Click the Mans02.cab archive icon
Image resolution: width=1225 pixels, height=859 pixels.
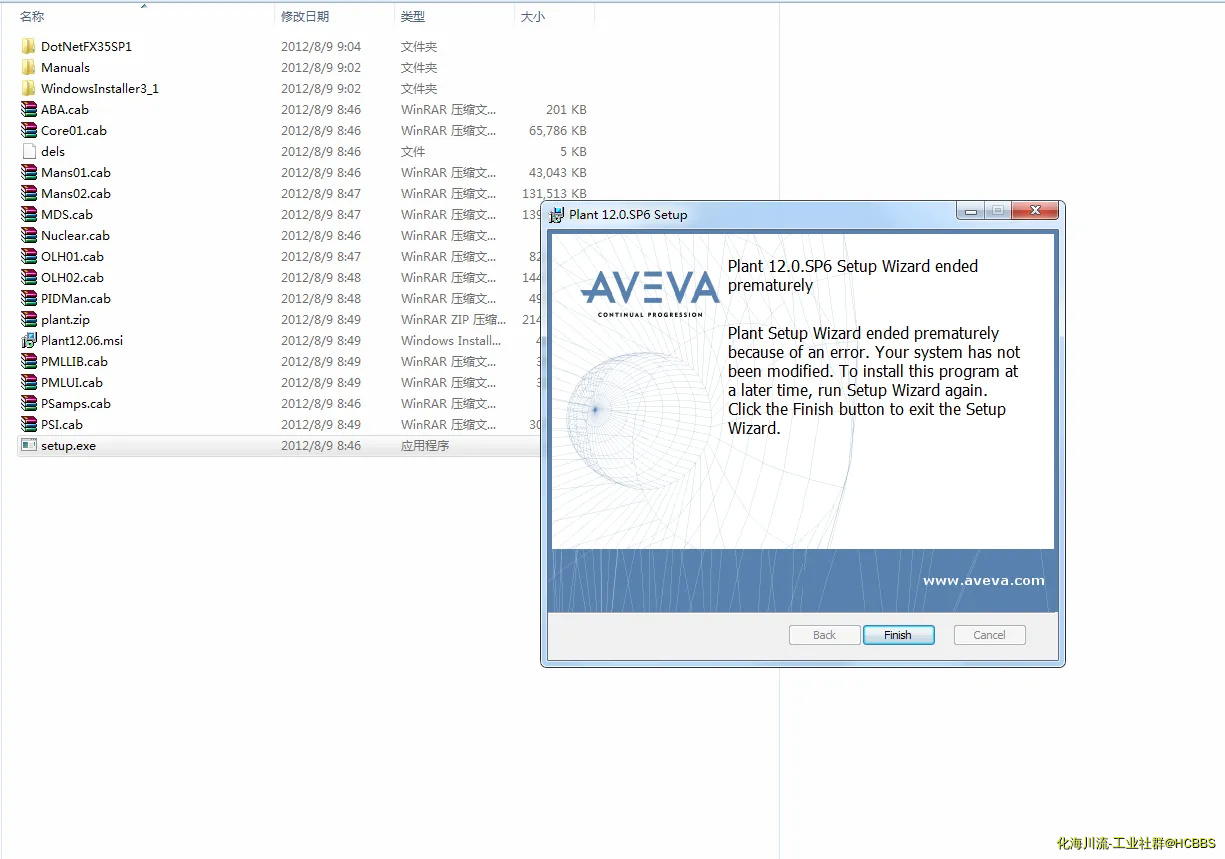pyautogui.click(x=28, y=193)
